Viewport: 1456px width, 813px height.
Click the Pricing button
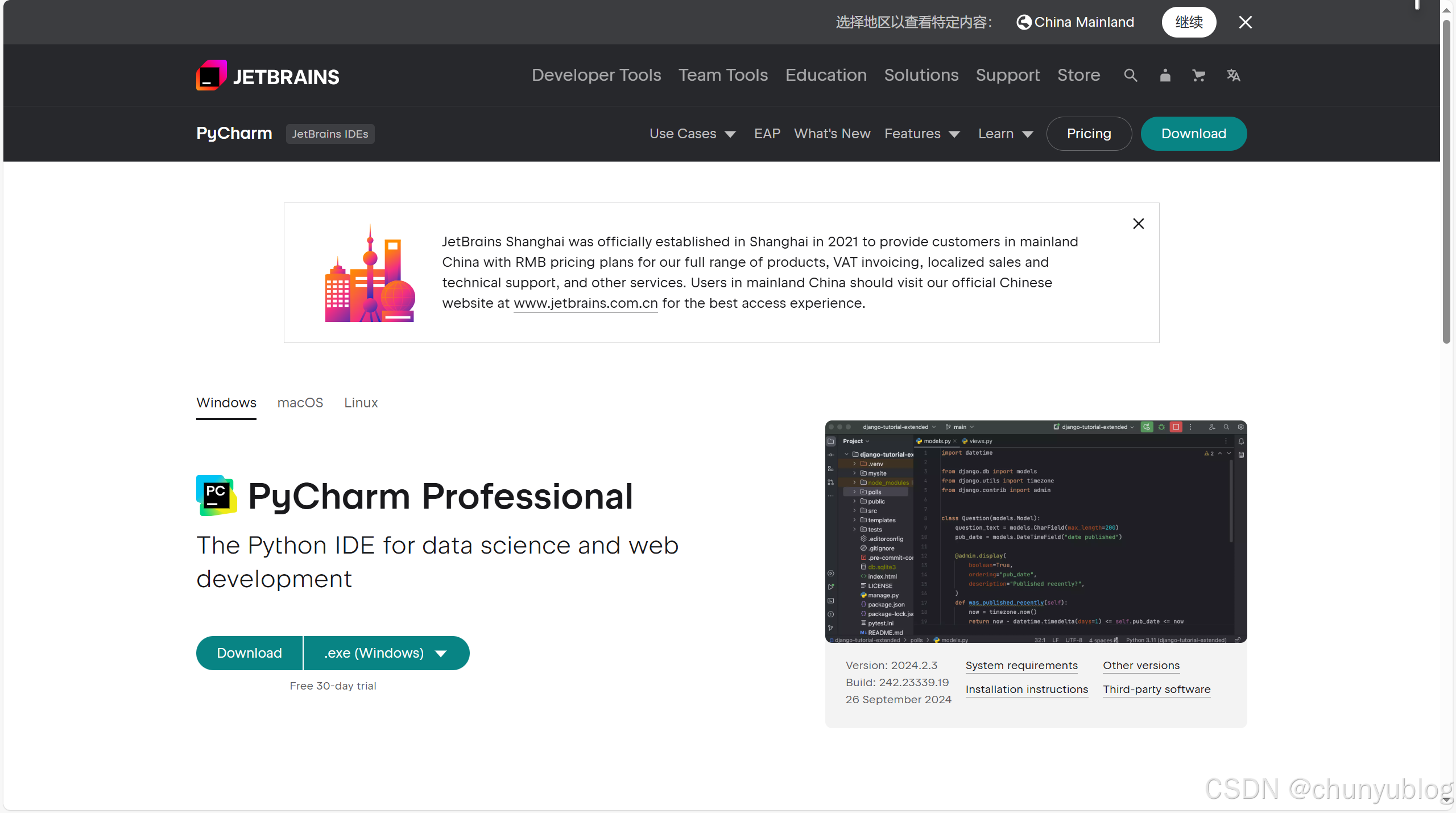point(1089,134)
